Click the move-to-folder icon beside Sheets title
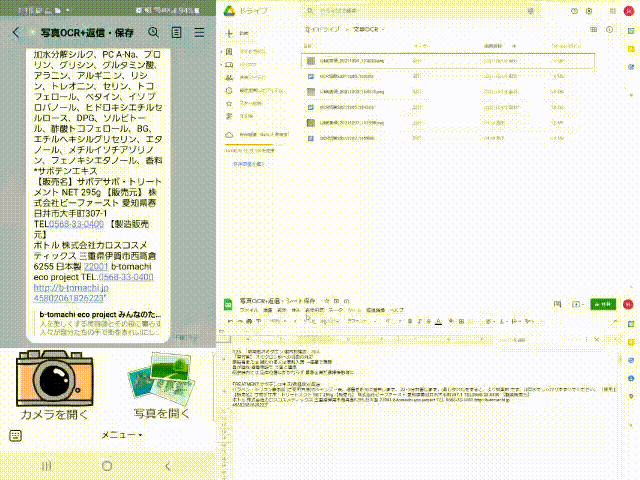640x480 pixels. (336, 301)
